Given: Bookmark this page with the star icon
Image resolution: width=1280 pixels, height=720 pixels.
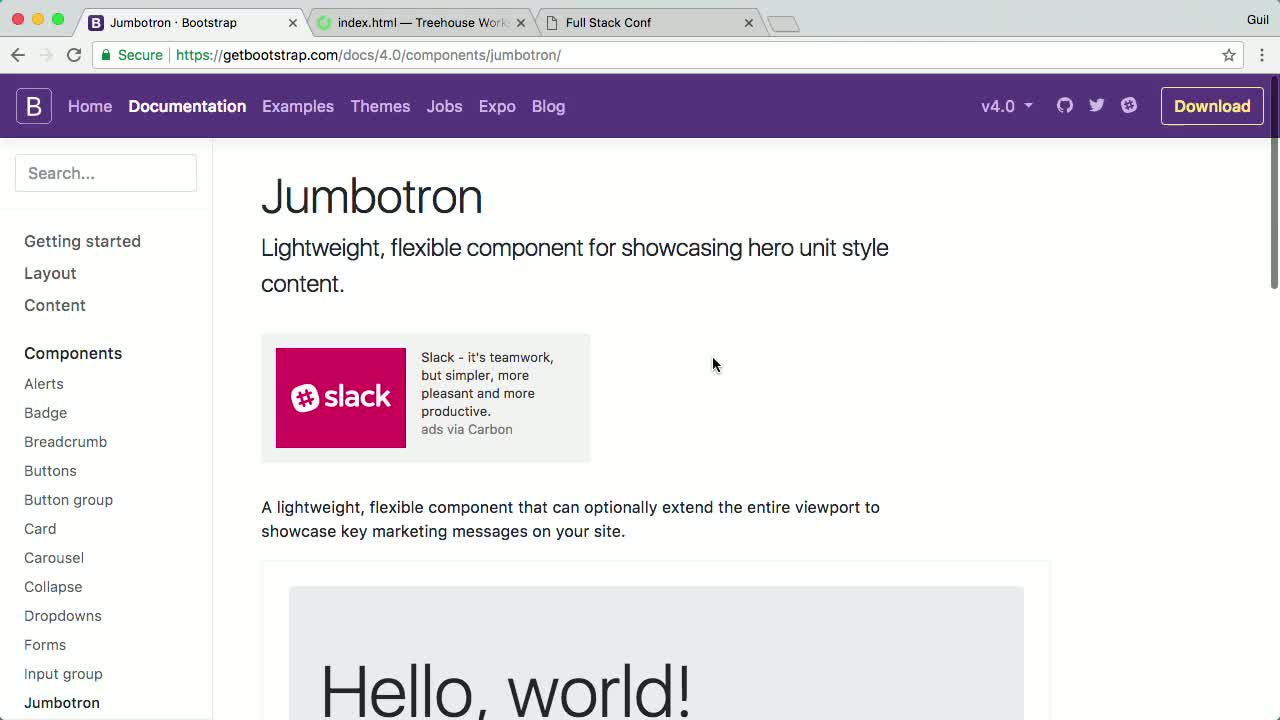Looking at the screenshot, I should (1229, 55).
